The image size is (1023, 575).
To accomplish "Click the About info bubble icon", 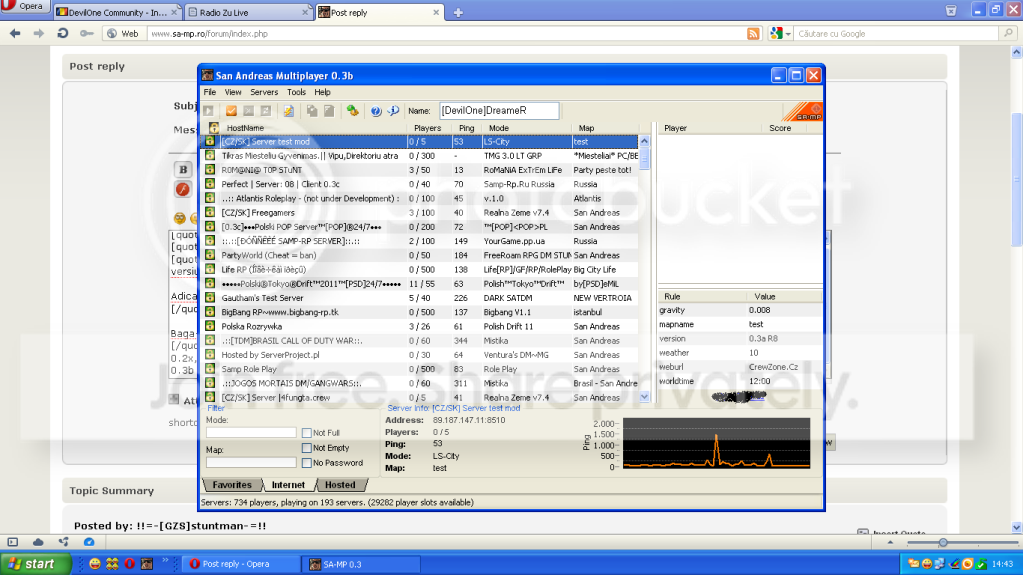I will (x=393, y=111).
